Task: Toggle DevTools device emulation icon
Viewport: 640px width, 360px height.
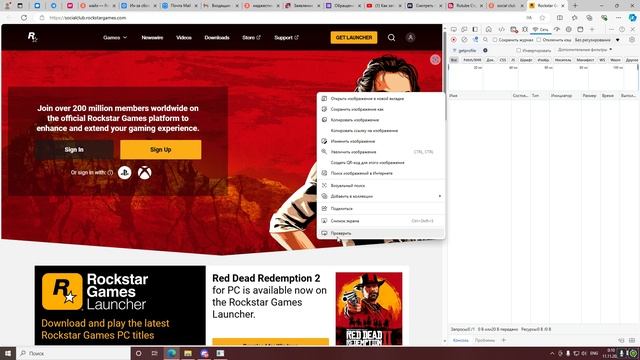Action: pos(464,29)
